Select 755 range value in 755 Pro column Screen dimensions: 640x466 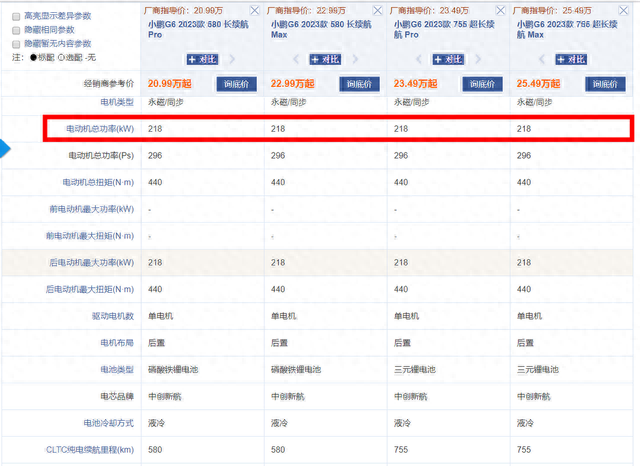(x=401, y=450)
